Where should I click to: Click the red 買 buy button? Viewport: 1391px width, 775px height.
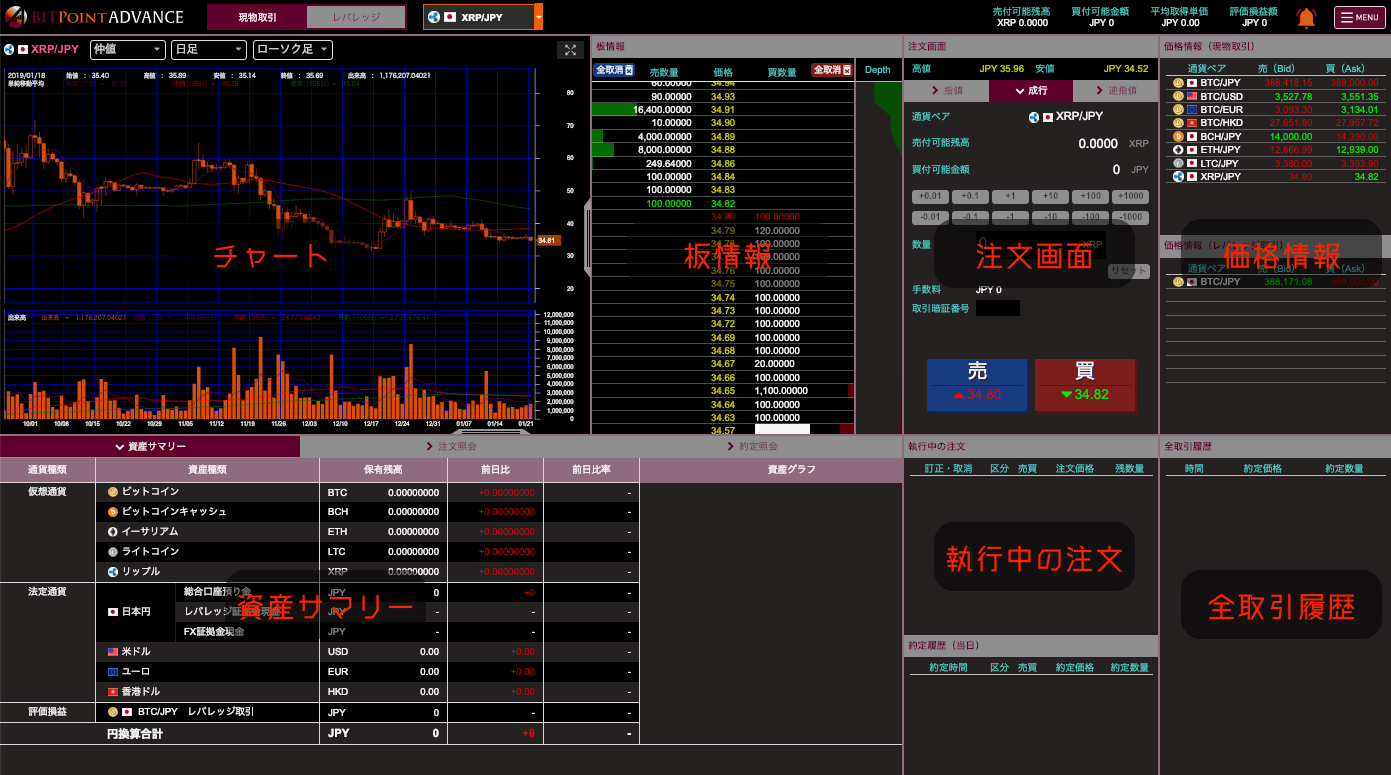tap(1085, 385)
